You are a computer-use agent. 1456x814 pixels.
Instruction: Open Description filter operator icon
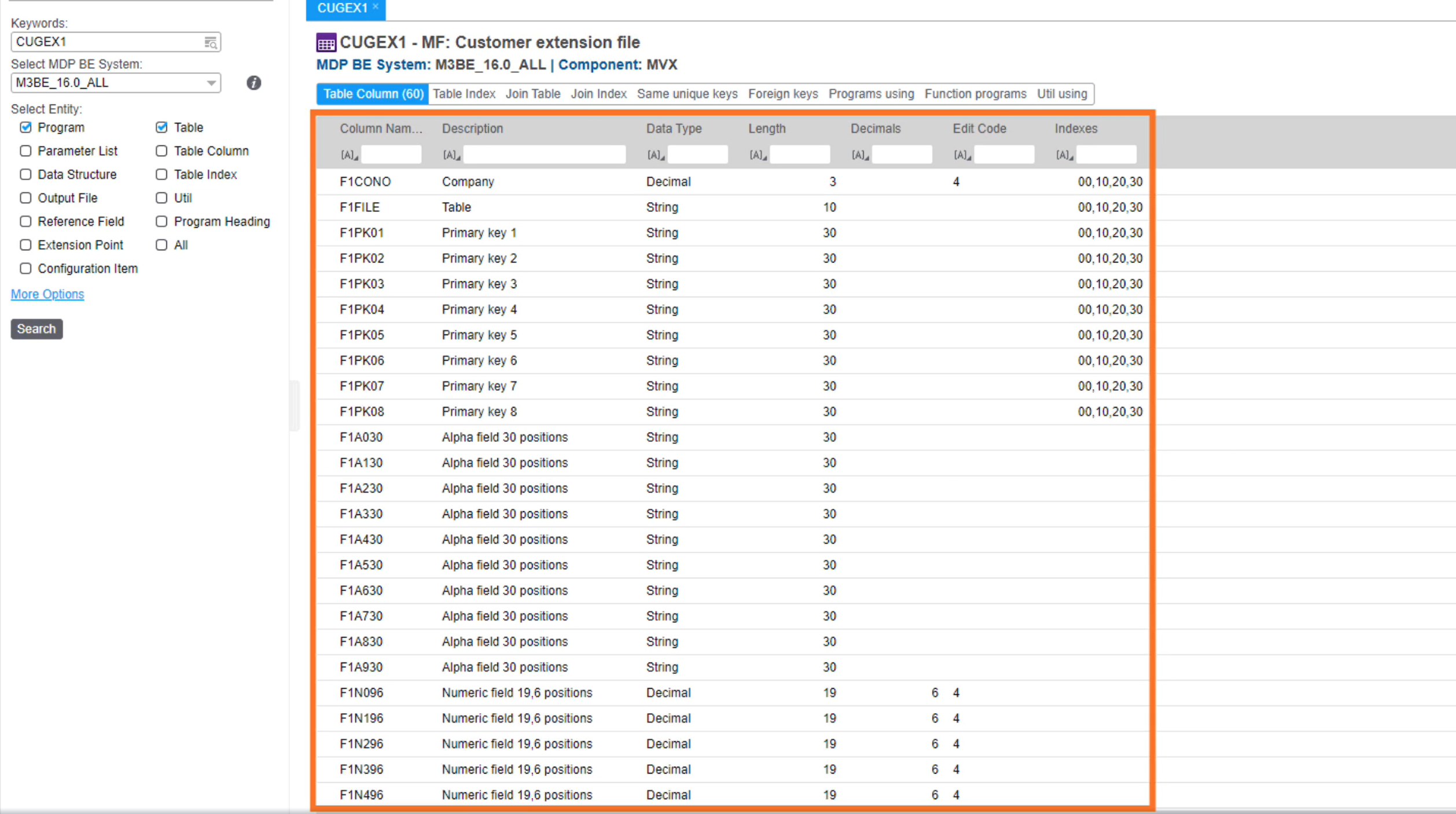click(451, 155)
